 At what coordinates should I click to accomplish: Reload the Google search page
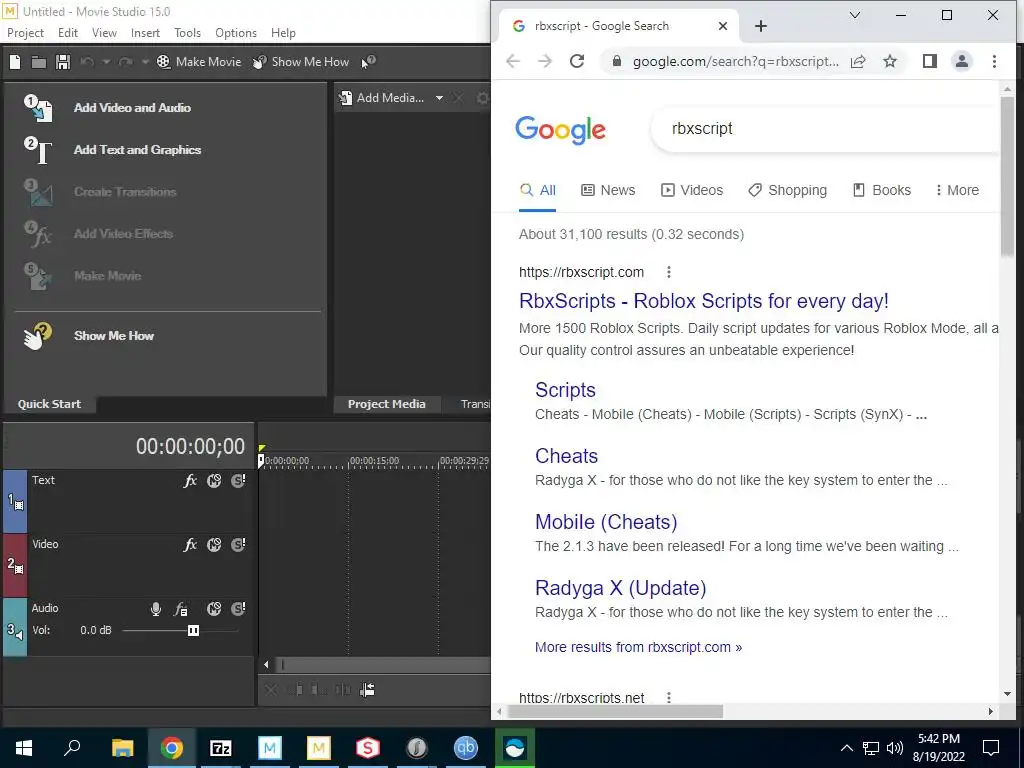(x=577, y=61)
